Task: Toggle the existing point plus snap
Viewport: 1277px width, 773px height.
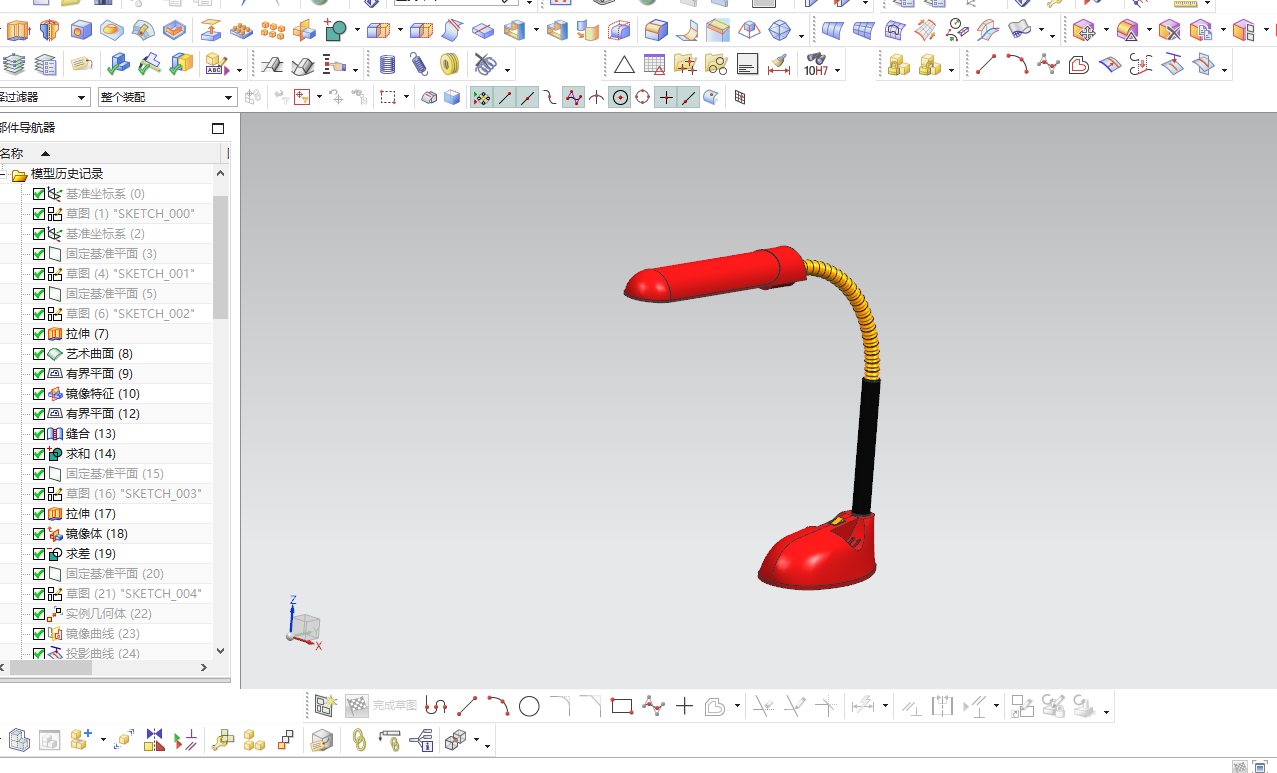Action: pos(666,97)
